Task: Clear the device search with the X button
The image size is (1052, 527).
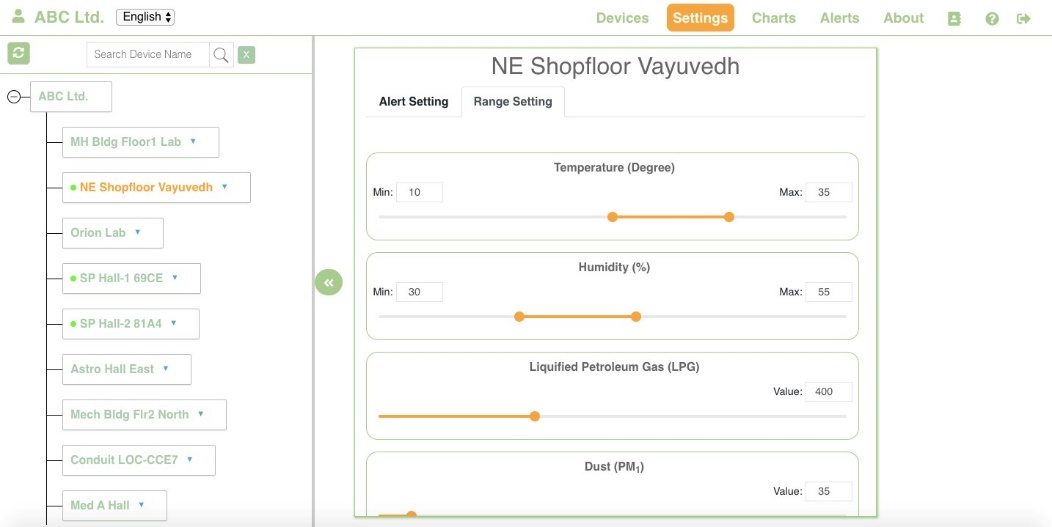Action: point(246,55)
